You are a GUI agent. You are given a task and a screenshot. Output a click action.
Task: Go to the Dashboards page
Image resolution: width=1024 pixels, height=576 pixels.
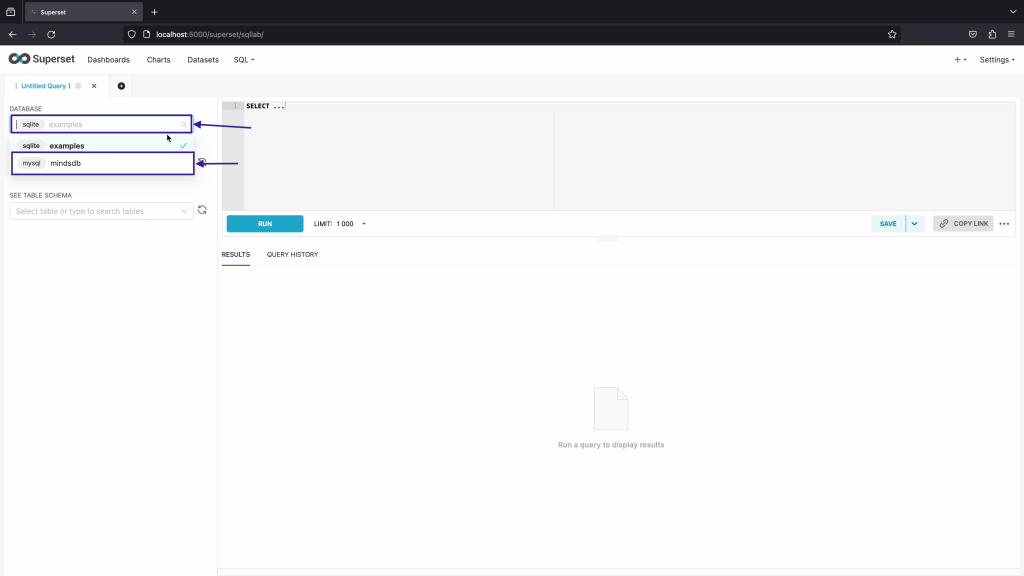coord(108,60)
